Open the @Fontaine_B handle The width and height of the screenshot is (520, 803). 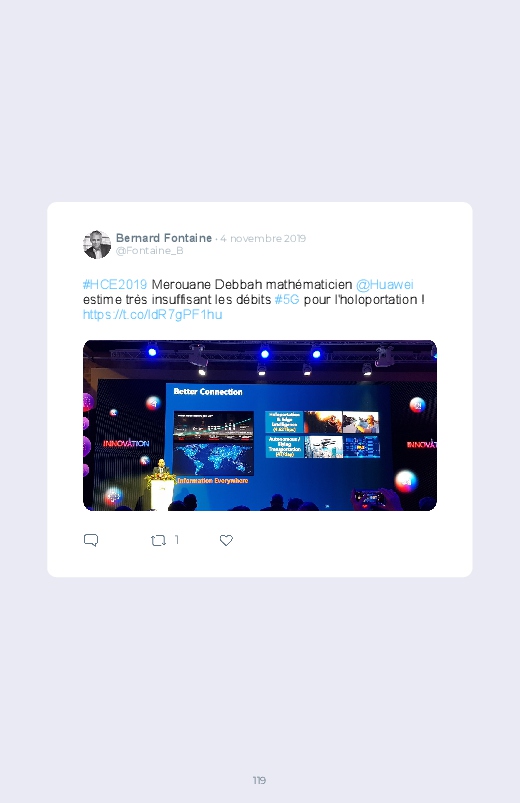click(x=150, y=250)
